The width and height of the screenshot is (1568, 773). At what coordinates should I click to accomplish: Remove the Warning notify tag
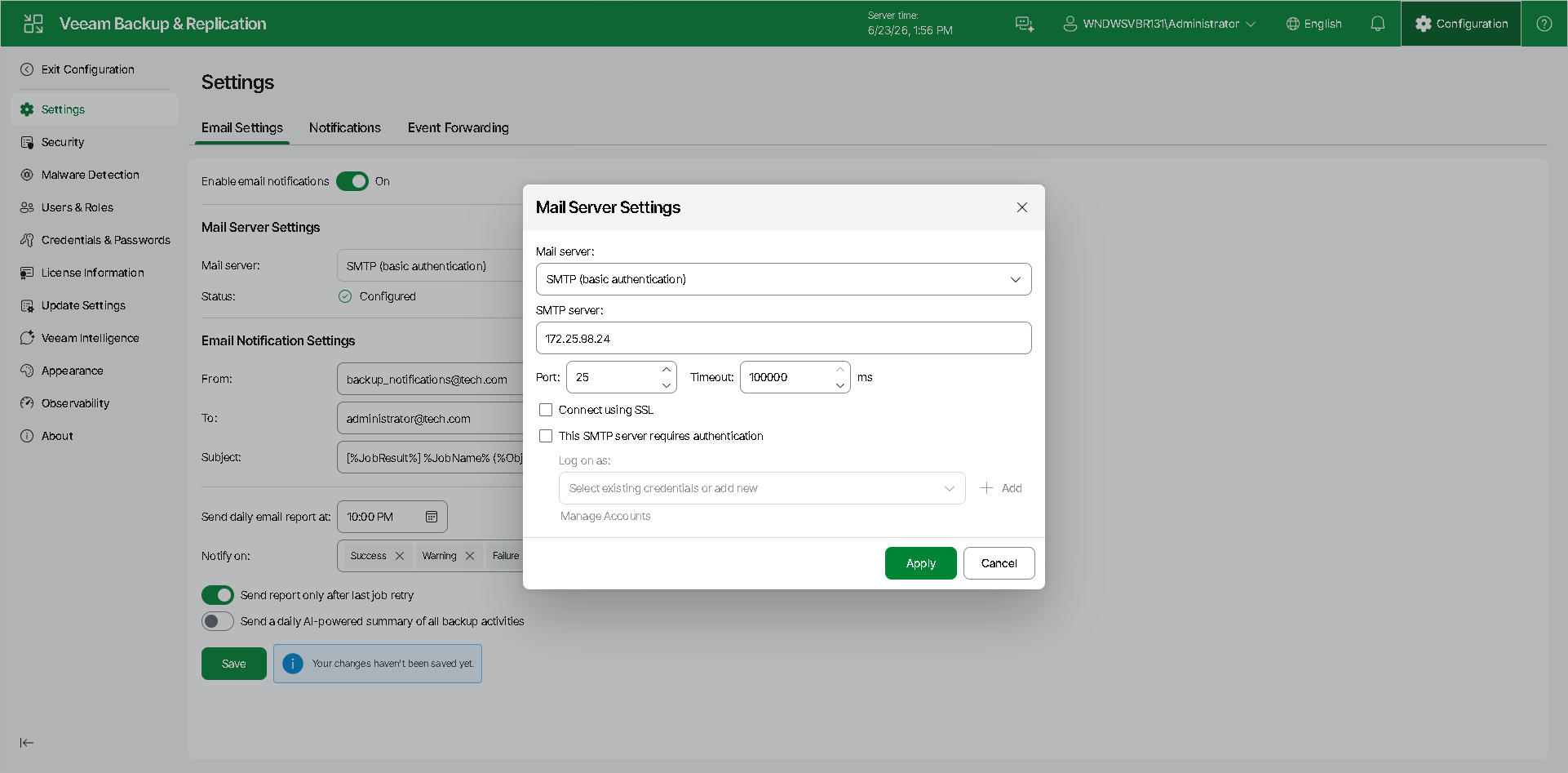pos(470,556)
